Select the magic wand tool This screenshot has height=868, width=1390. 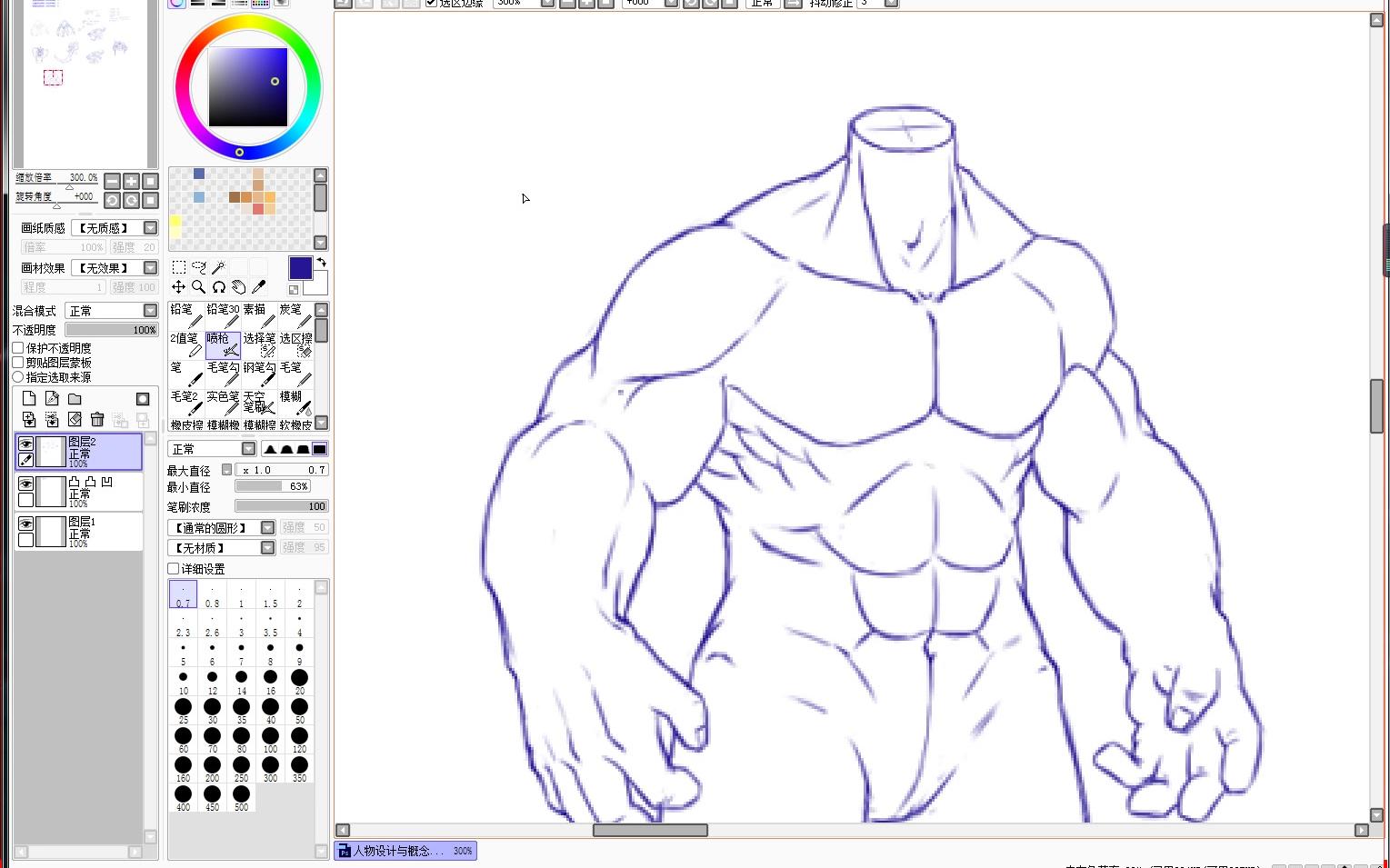point(218,267)
